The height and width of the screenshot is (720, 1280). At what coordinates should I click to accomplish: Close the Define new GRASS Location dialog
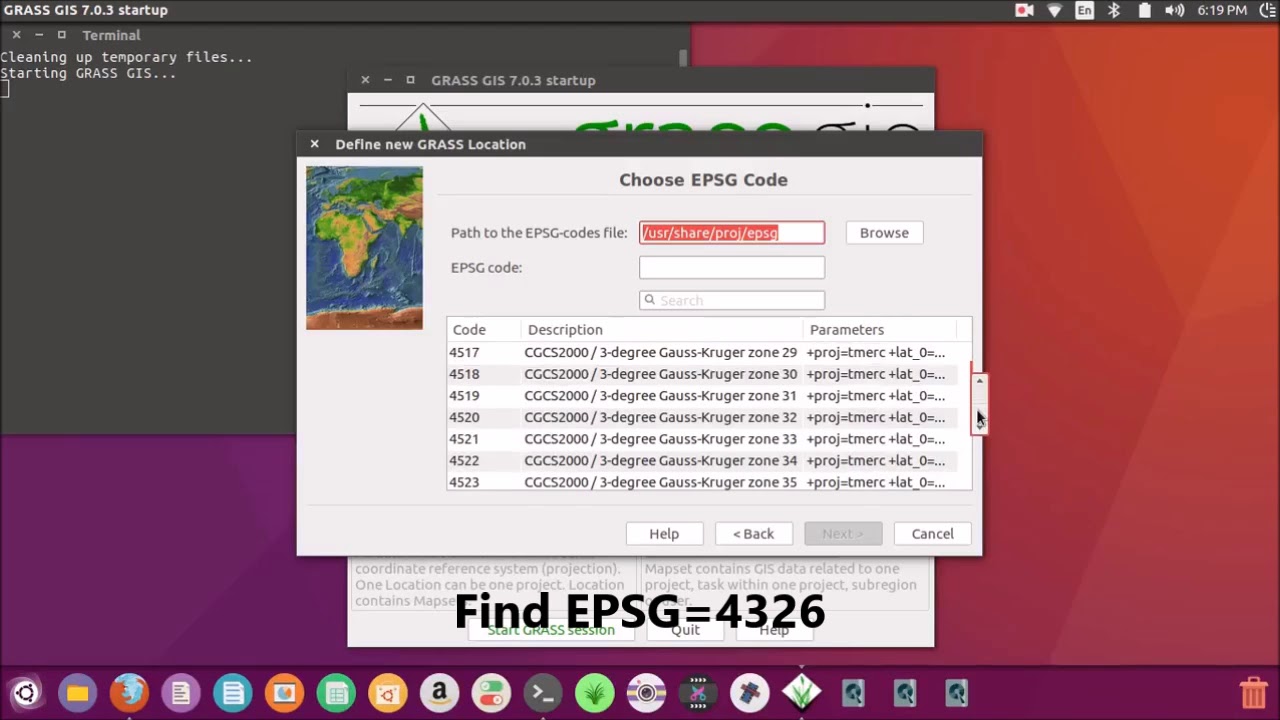coord(314,144)
